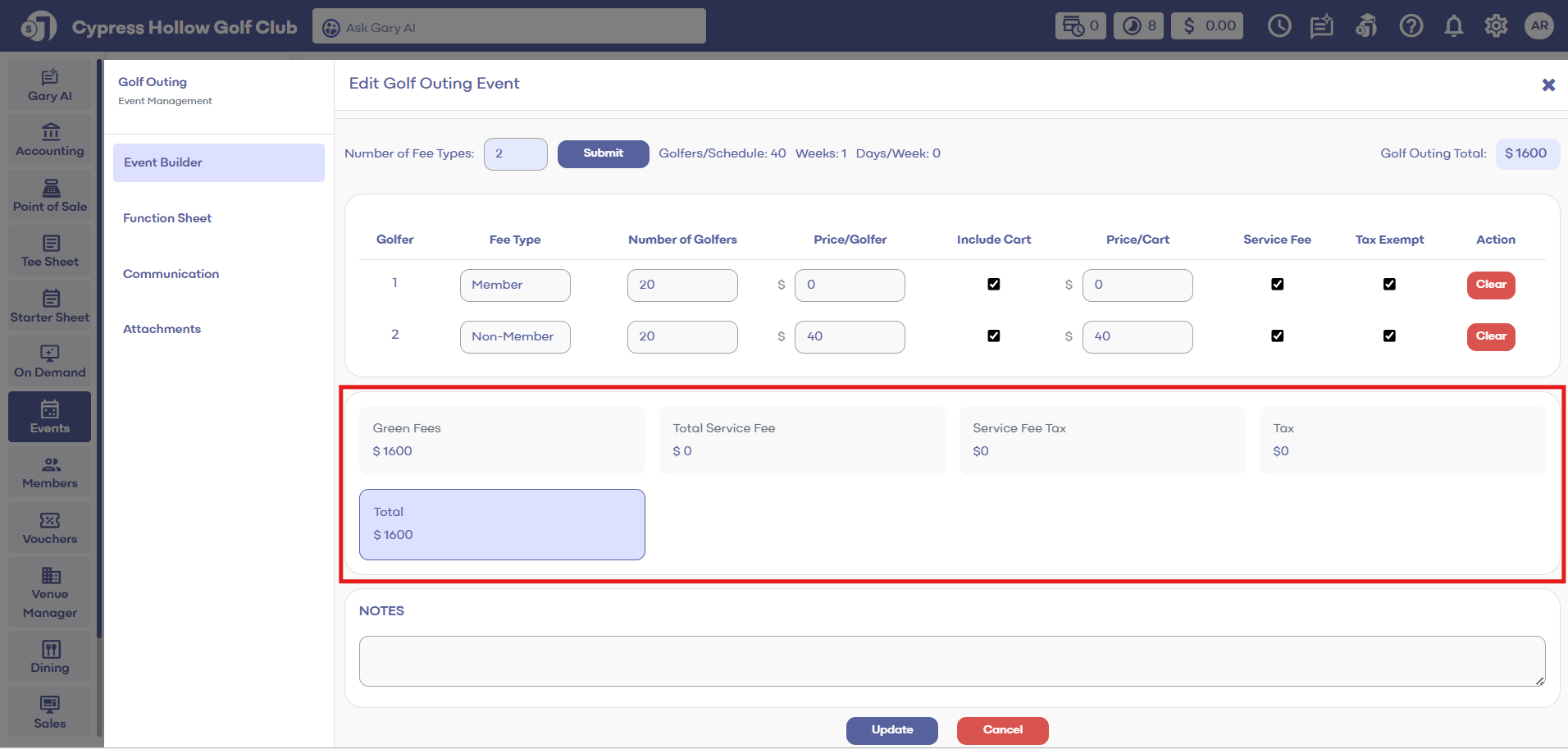This screenshot has width=1568, height=749.
Task: Click the notifications bell icon
Action: pos(1453,26)
